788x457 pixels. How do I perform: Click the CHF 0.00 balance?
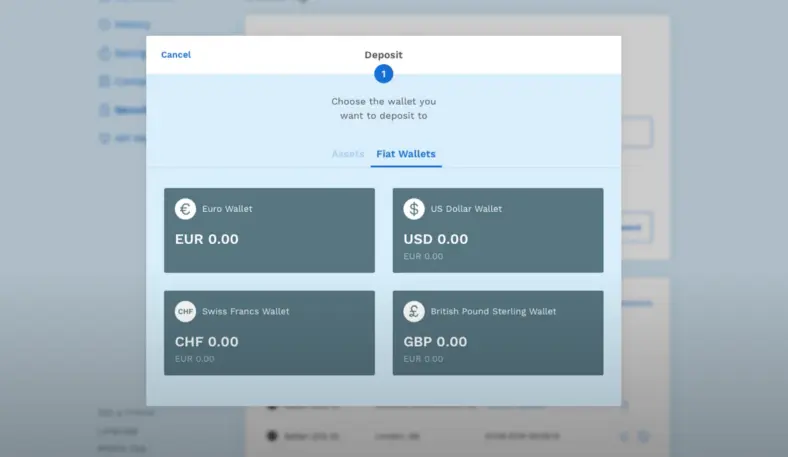[x=207, y=342]
